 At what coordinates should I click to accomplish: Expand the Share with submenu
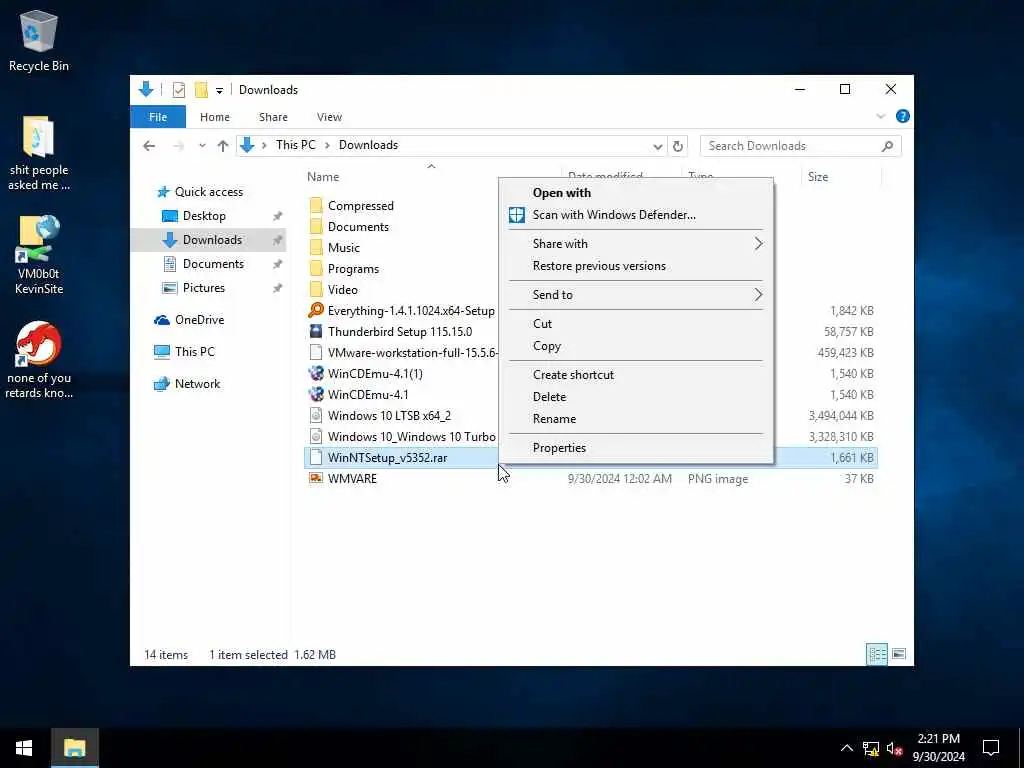pos(635,244)
